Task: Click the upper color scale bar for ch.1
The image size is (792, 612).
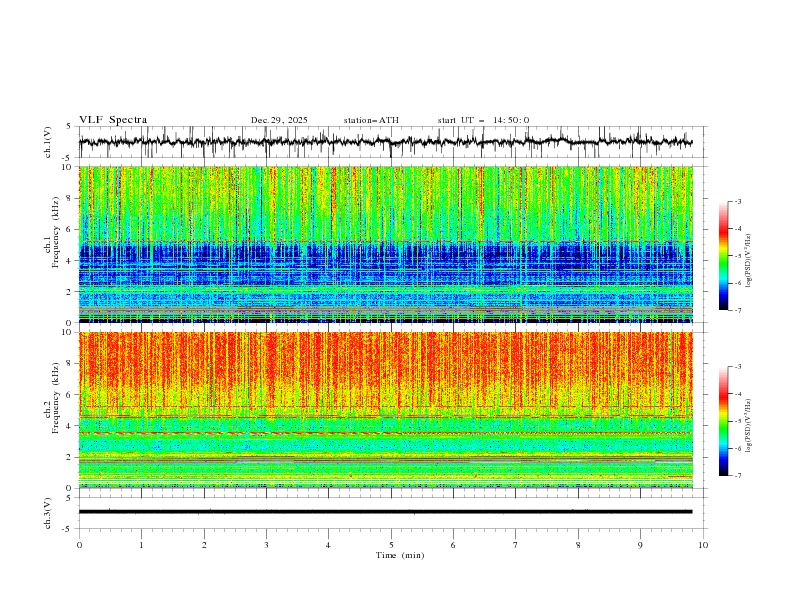Action: pyautogui.click(x=723, y=256)
